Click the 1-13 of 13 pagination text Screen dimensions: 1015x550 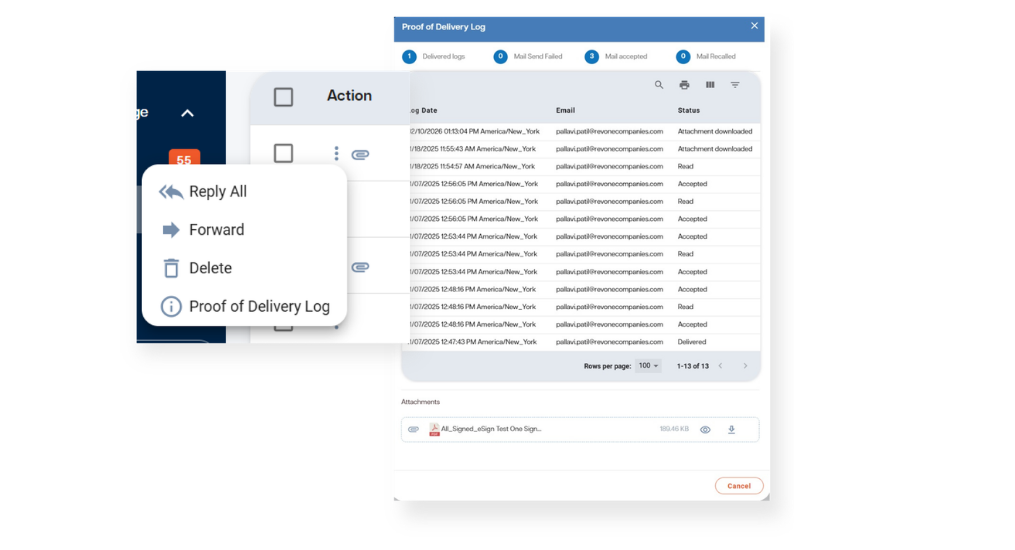tap(693, 366)
